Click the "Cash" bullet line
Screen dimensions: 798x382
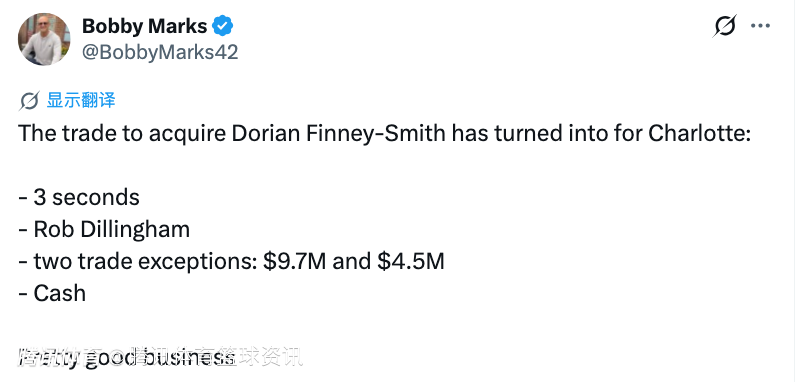52,293
